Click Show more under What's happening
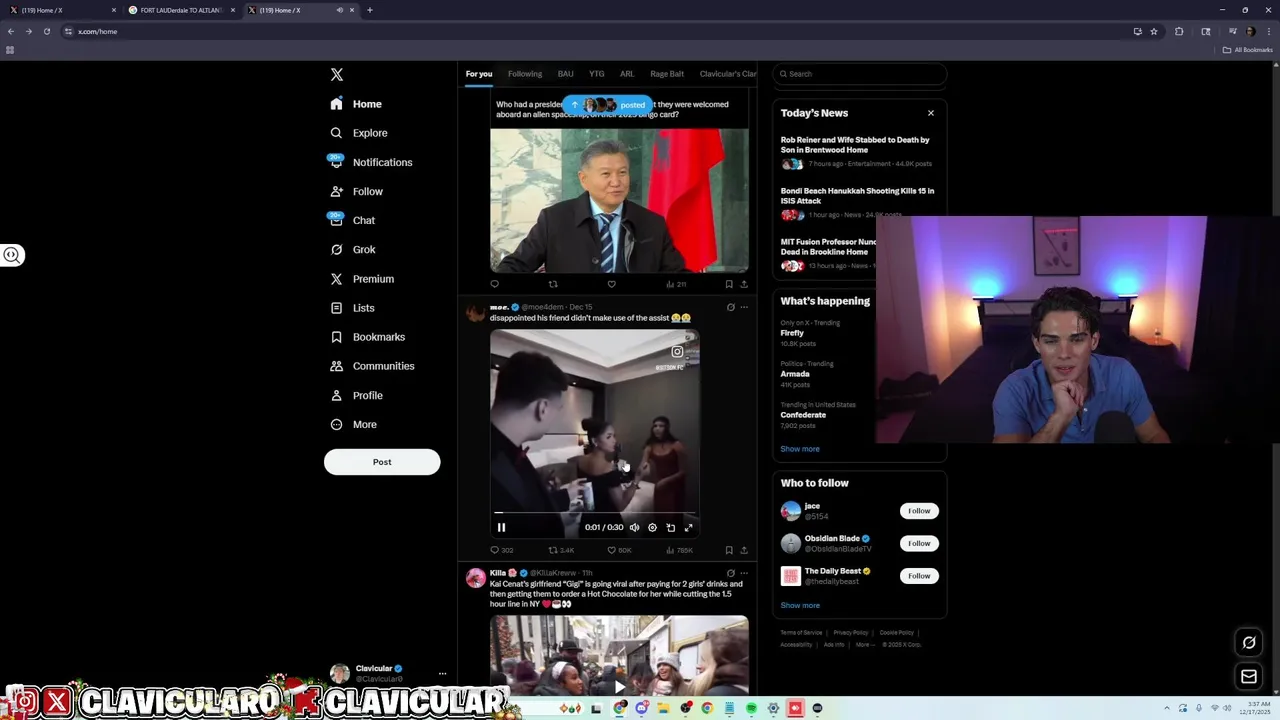The width and height of the screenshot is (1280, 720). point(800,449)
